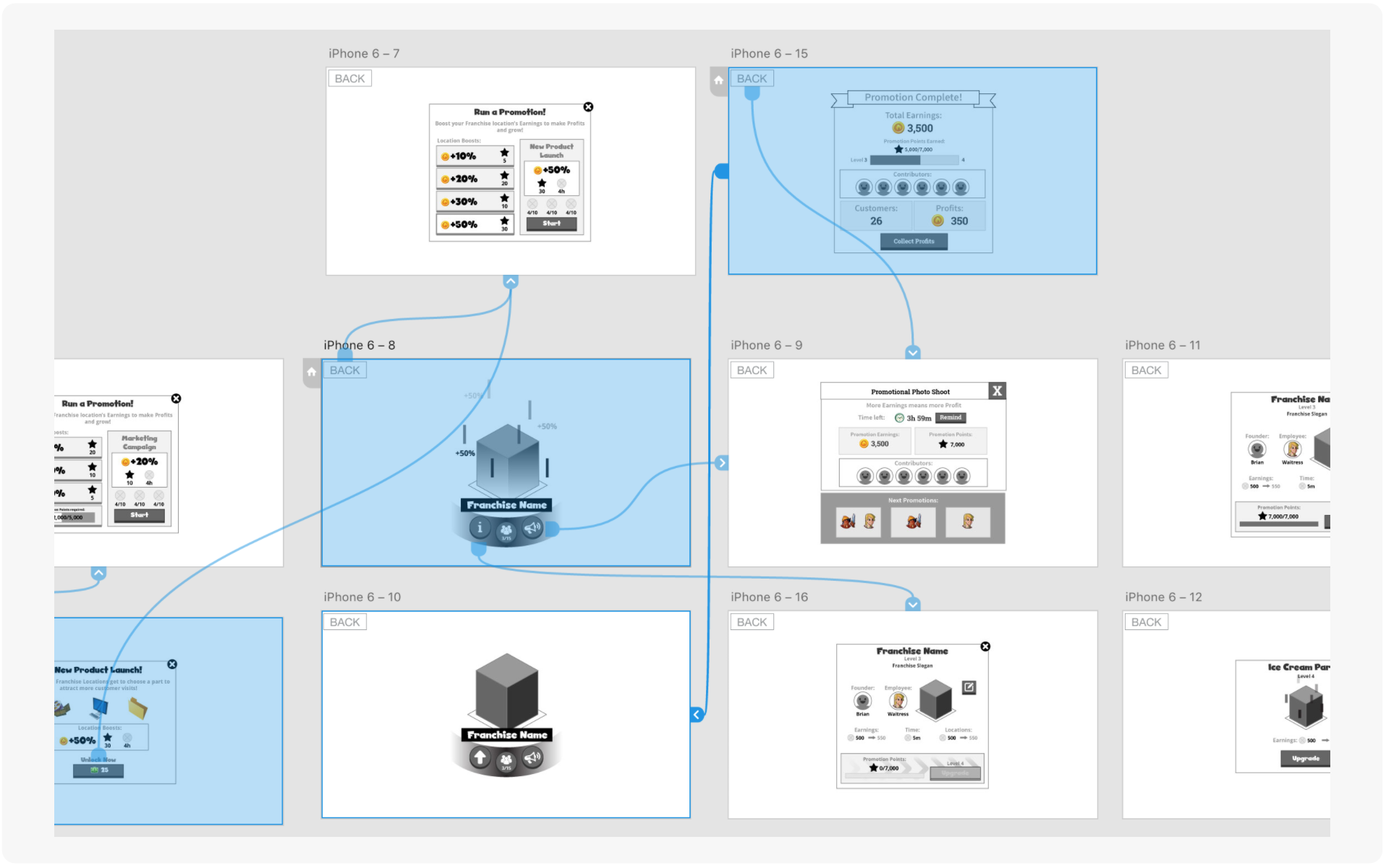Click the megaphone icon in iPhone 6 – 10
The width and height of the screenshot is (1386, 868).
(x=532, y=757)
